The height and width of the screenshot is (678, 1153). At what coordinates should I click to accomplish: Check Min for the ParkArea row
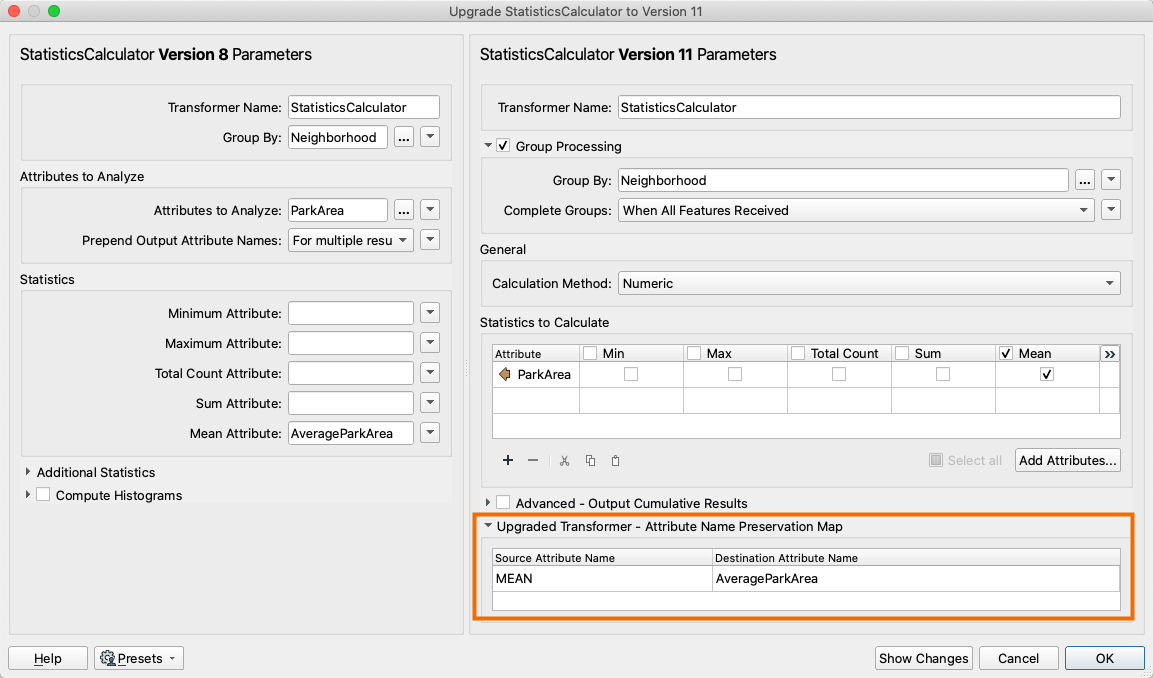630,374
